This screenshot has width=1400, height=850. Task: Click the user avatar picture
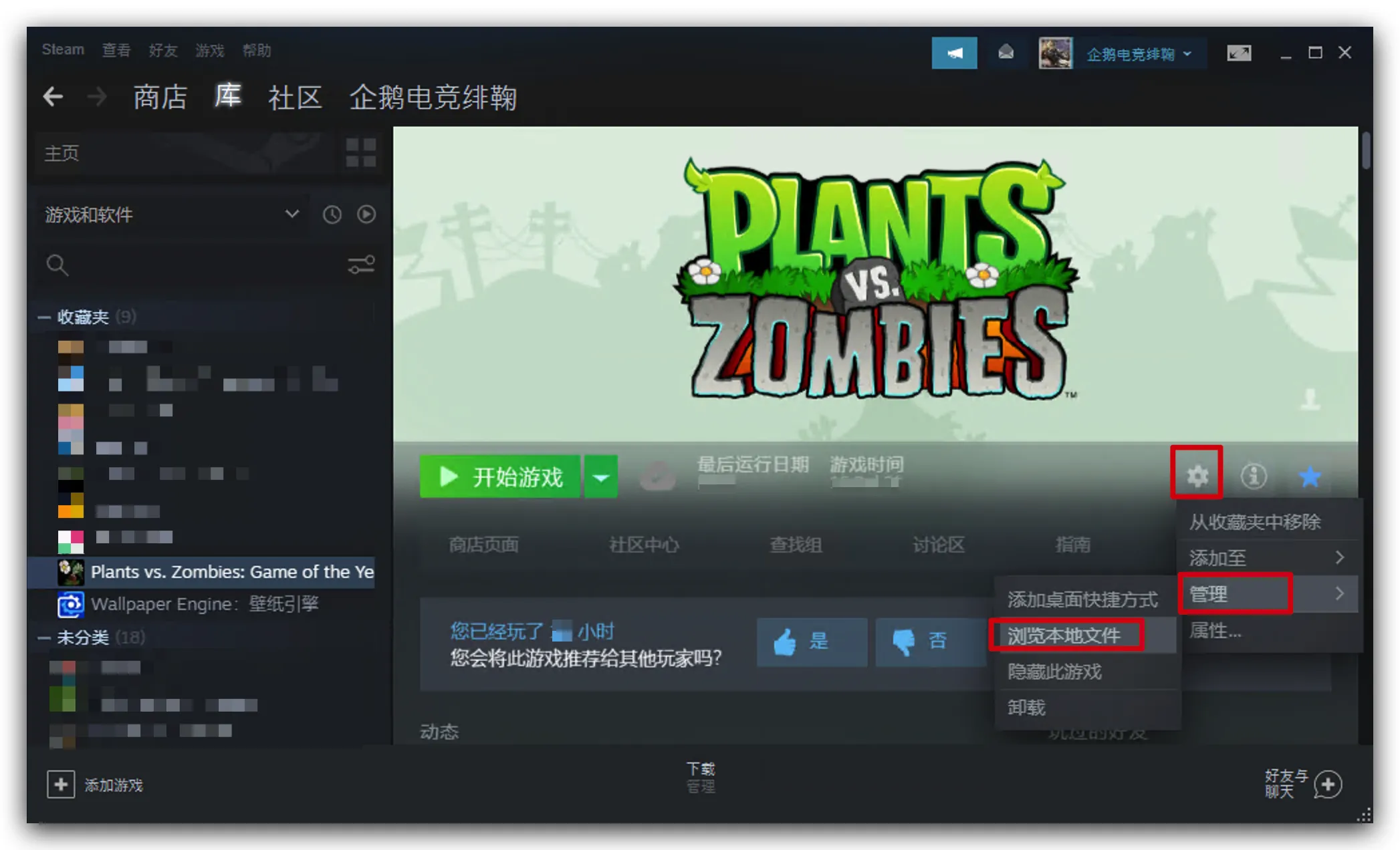click(1055, 53)
